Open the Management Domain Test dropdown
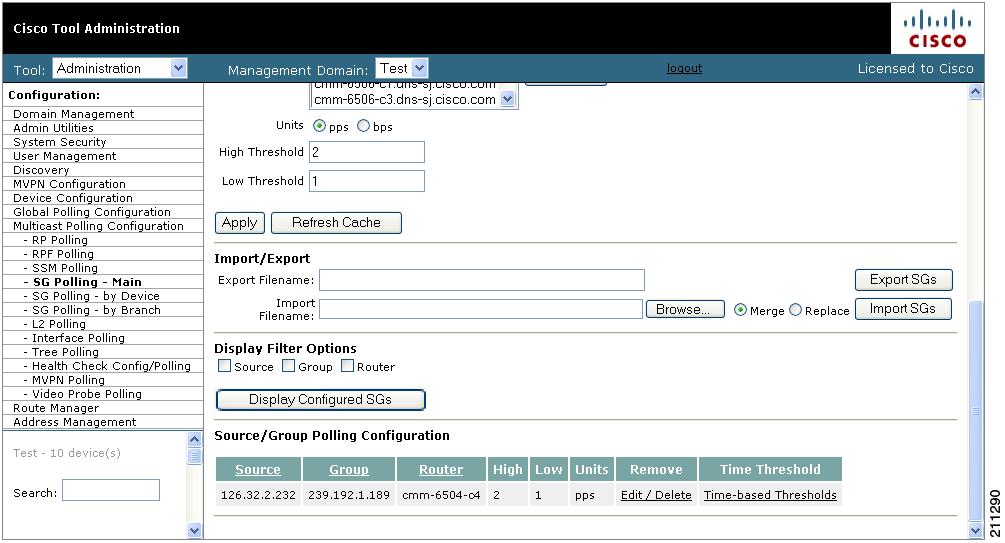Image resolution: width=1005 pixels, height=543 pixels. [401, 68]
